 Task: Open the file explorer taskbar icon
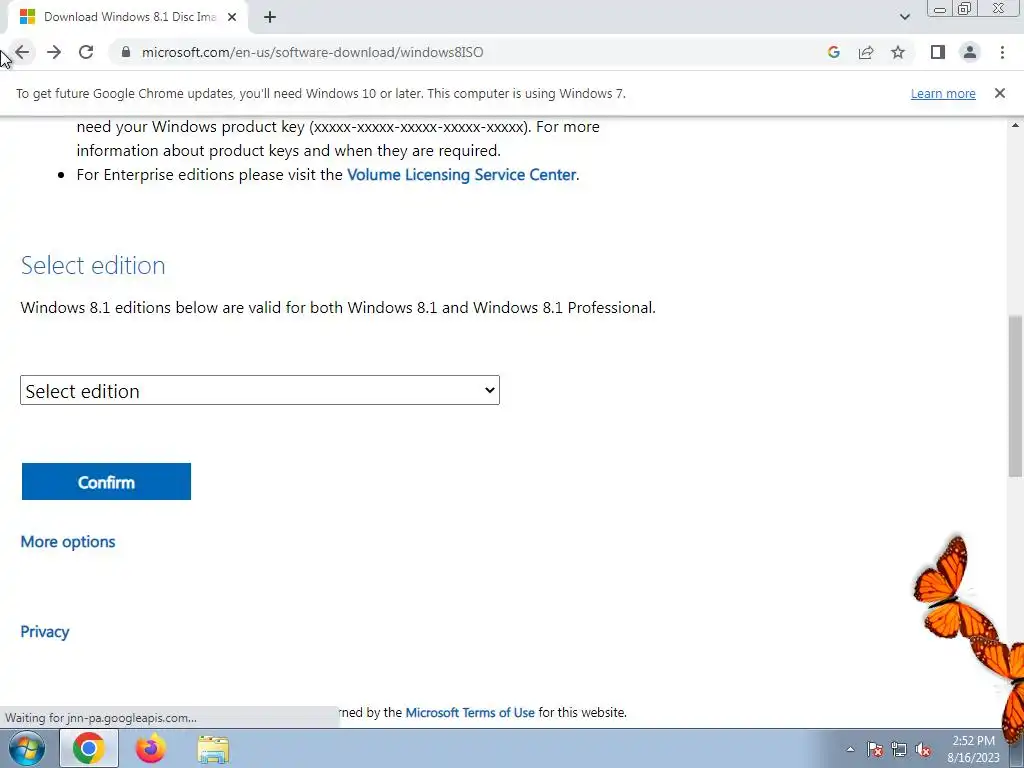[x=213, y=749]
